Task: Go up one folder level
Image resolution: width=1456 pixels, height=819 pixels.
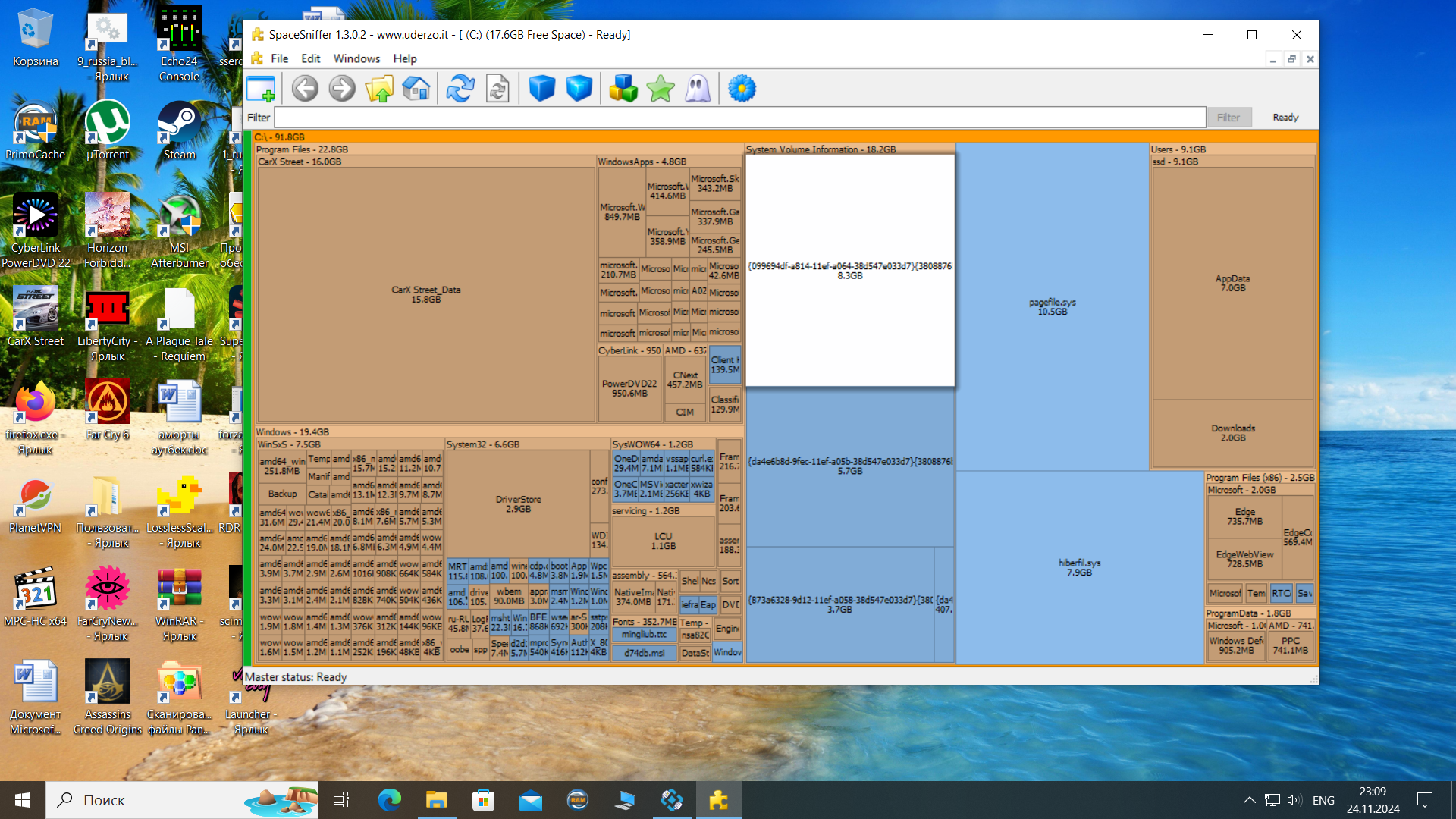Action: click(379, 89)
